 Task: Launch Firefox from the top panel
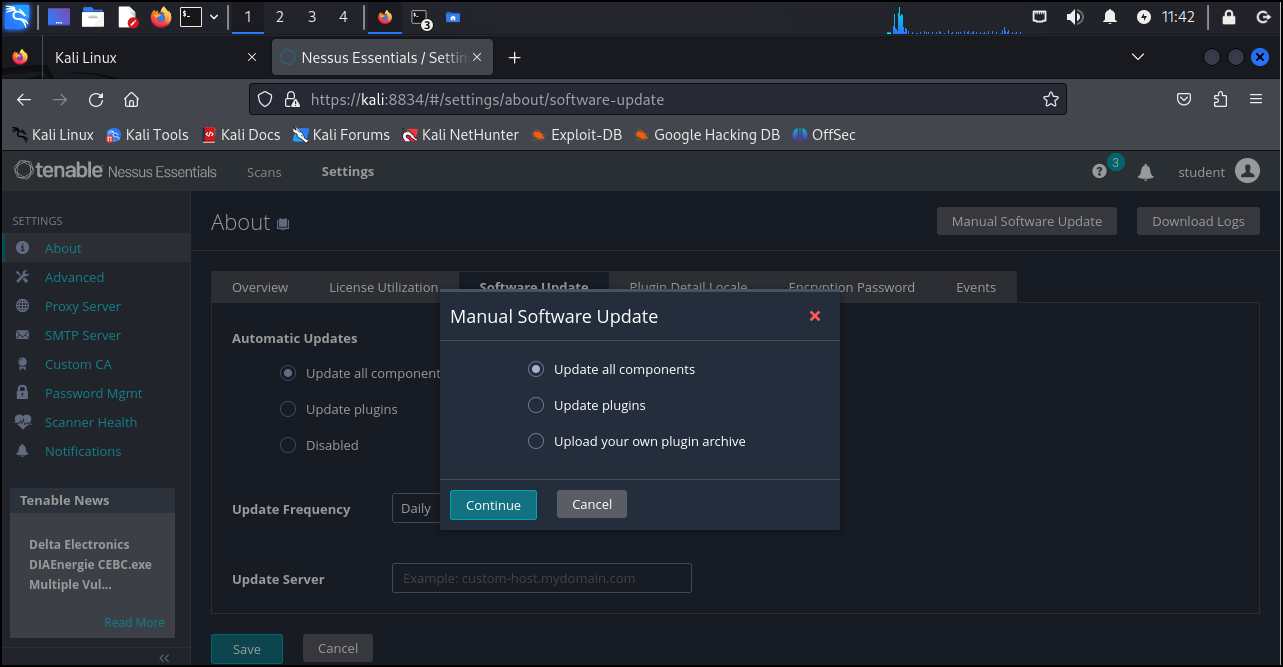[x=160, y=17]
